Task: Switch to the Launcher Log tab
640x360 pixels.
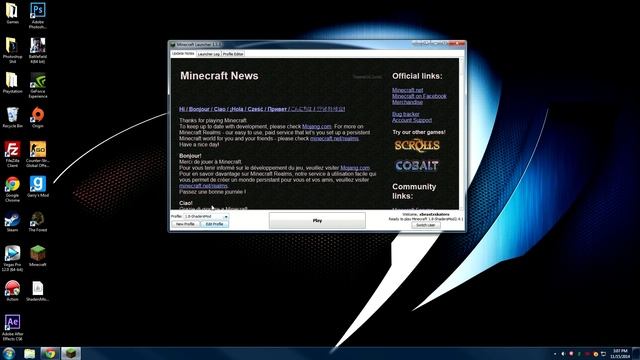Action: (x=209, y=54)
